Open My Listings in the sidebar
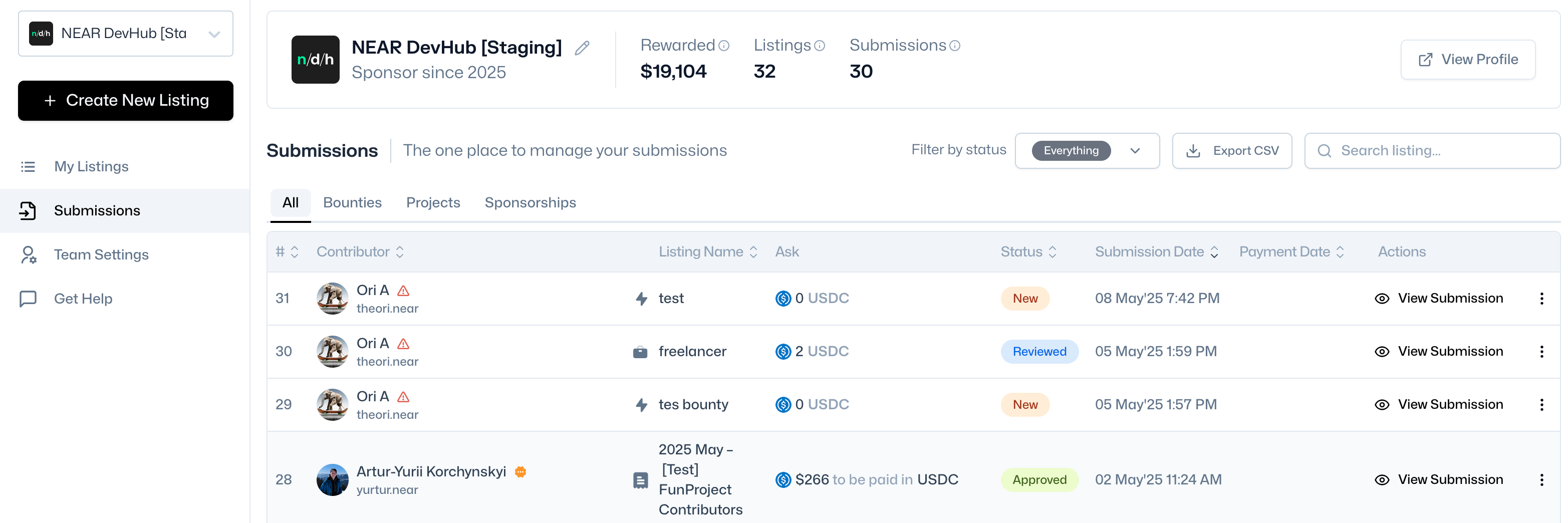The height and width of the screenshot is (523, 1568). point(91,166)
